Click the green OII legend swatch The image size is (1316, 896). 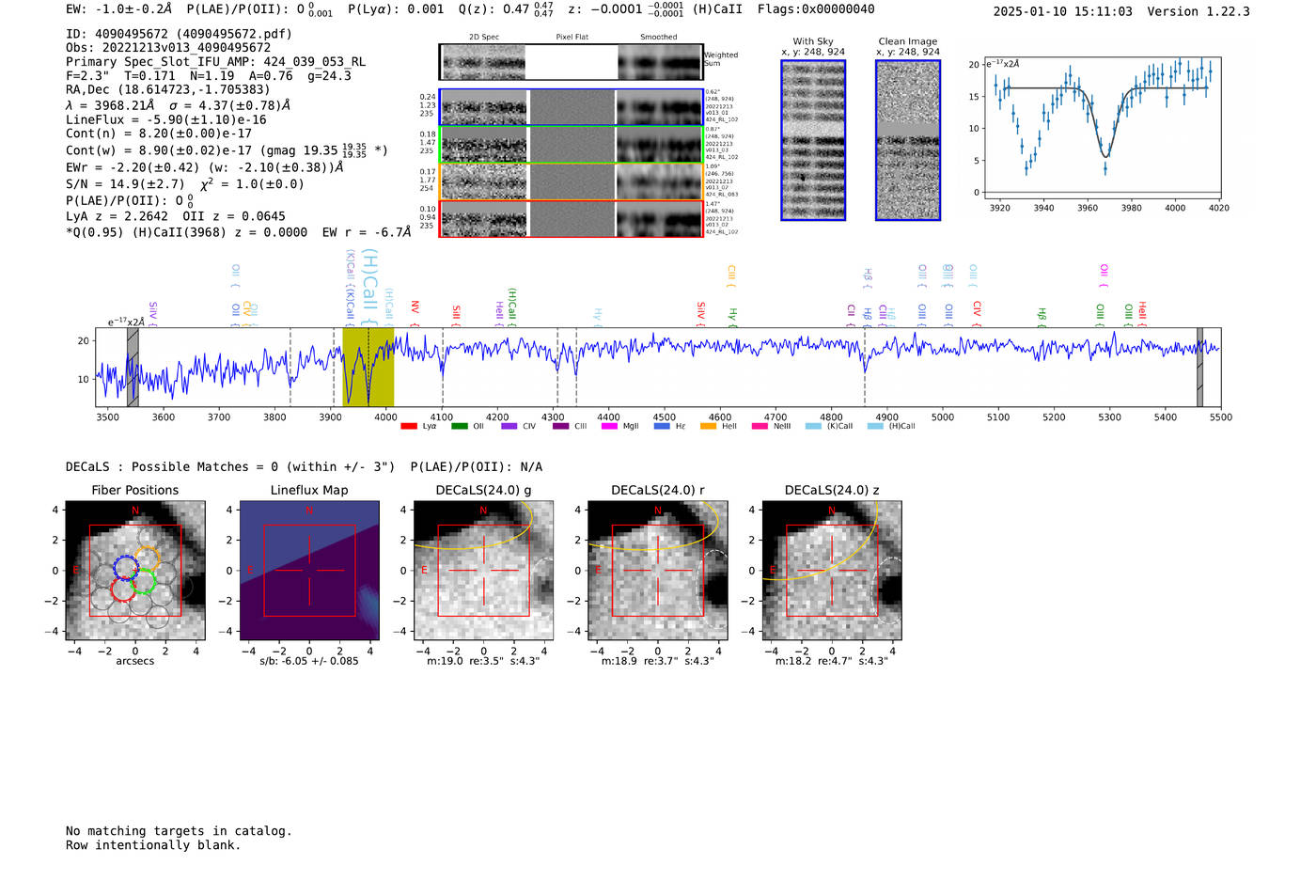459,426
